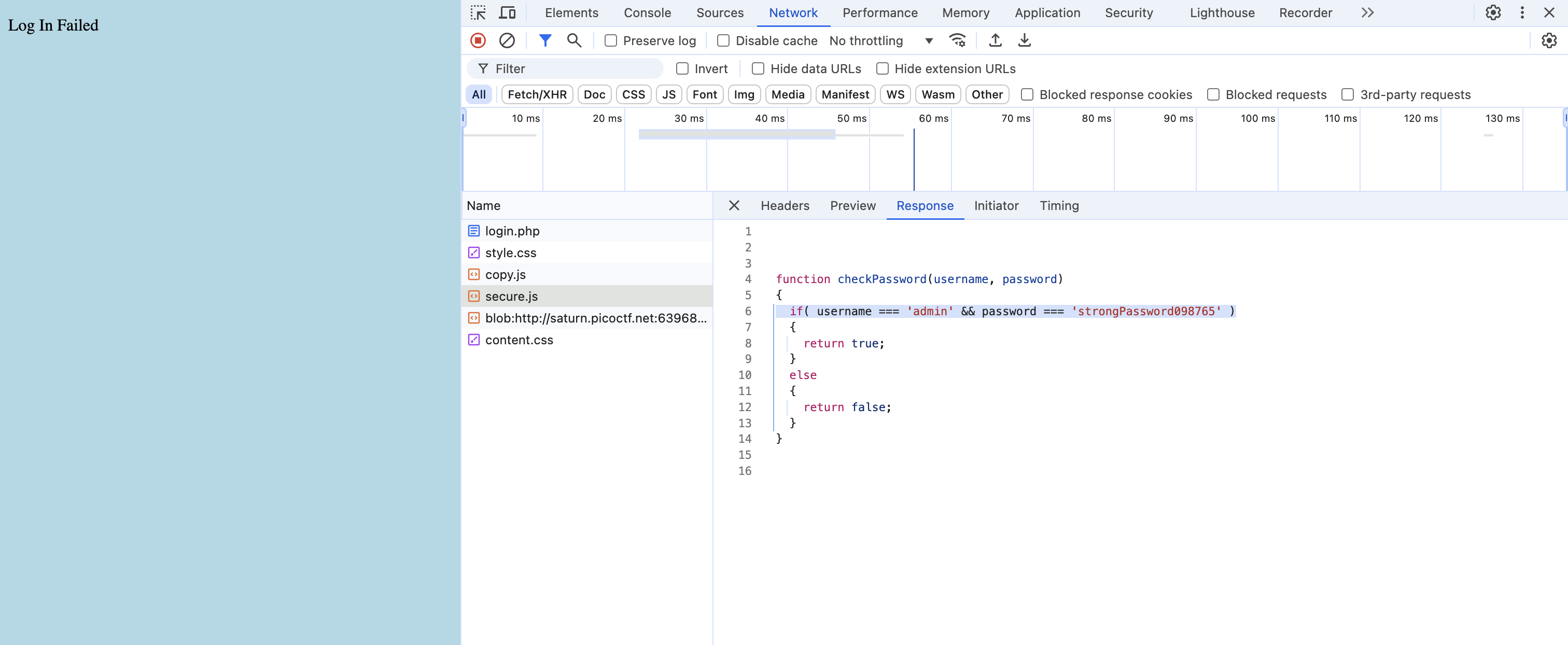Click code line 6 with strongPassword098765
Screen dimensions: 1568x645
1005,311
